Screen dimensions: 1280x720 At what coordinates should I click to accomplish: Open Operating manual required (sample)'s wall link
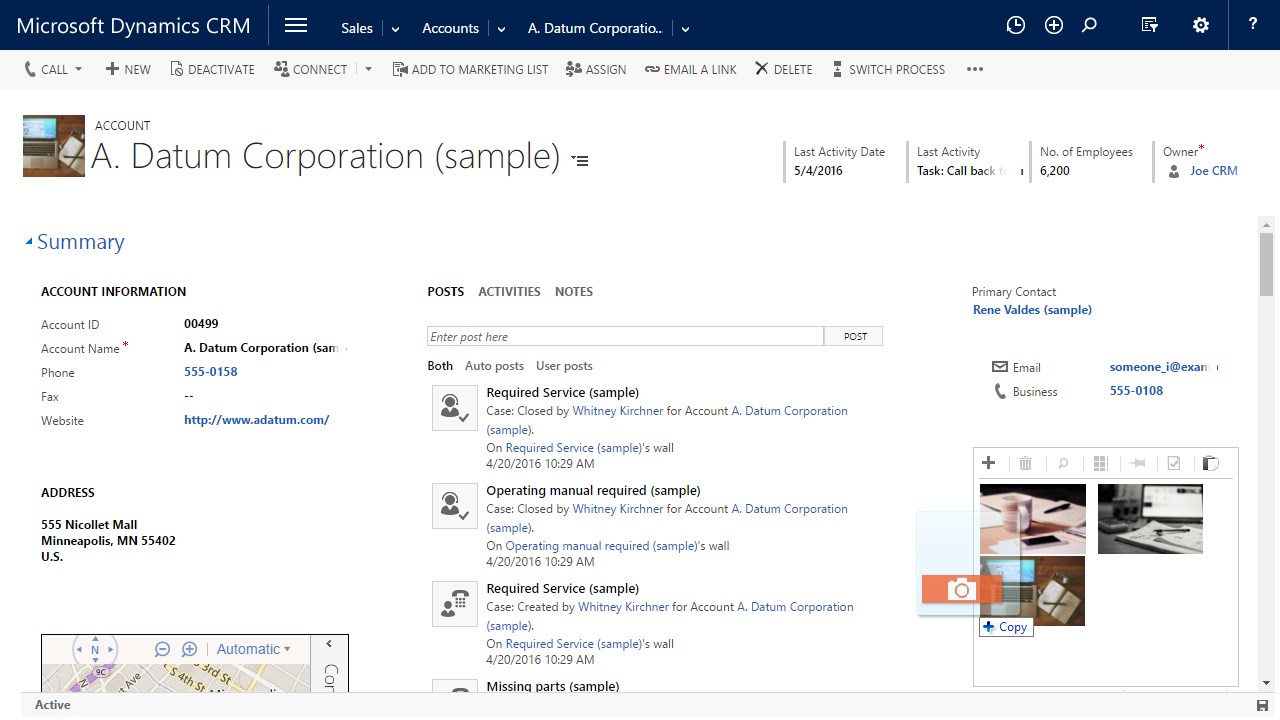pyautogui.click(x=602, y=546)
